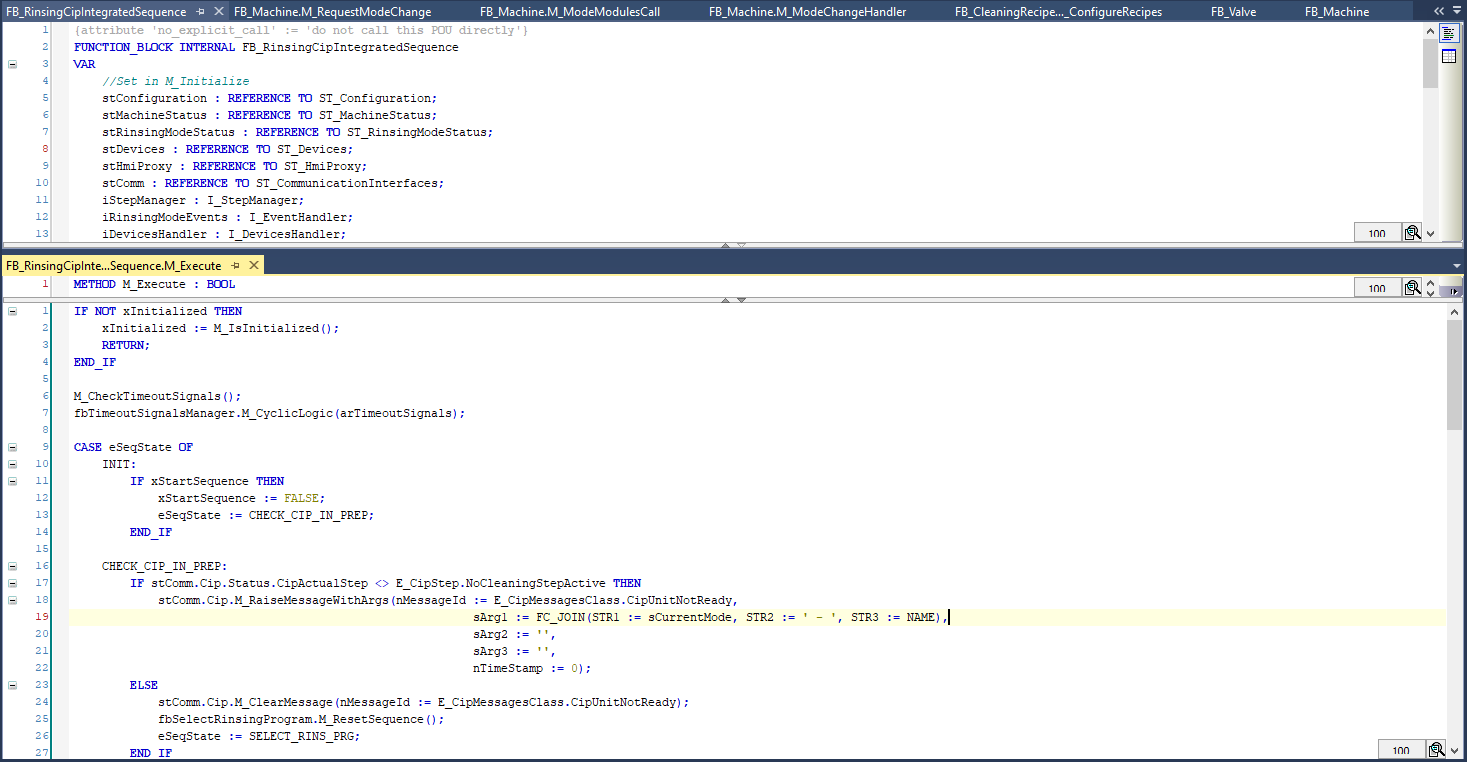Select the FB_RinsingCipIntegratedSequence tab
Viewport: 1467px width, 762px height.
(96, 12)
